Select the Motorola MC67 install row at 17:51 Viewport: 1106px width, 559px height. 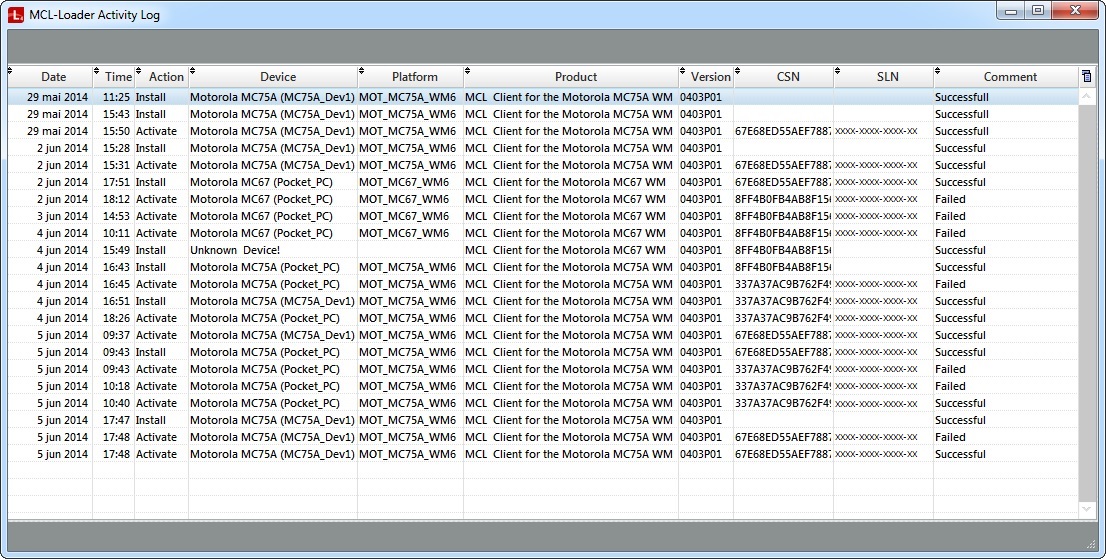click(x=400, y=182)
